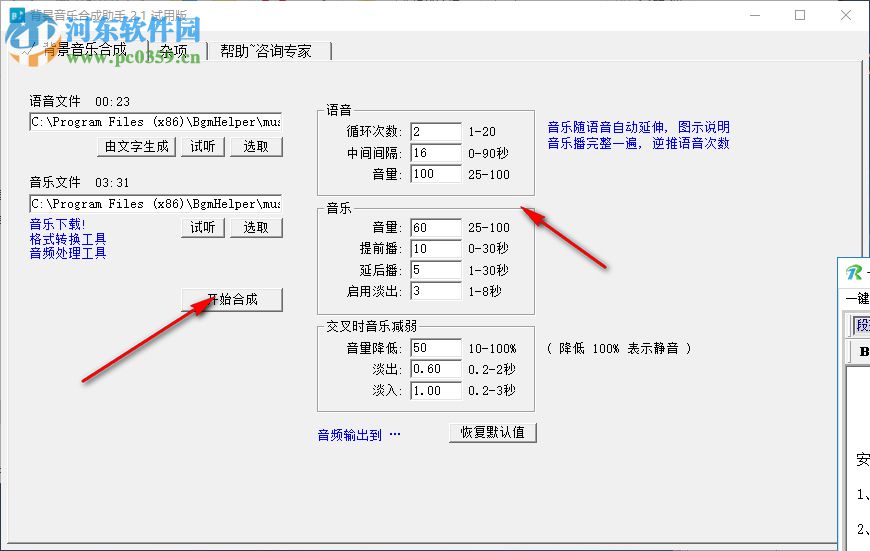Click the R logo icon in side window
870x551 pixels.
click(x=854, y=272)
